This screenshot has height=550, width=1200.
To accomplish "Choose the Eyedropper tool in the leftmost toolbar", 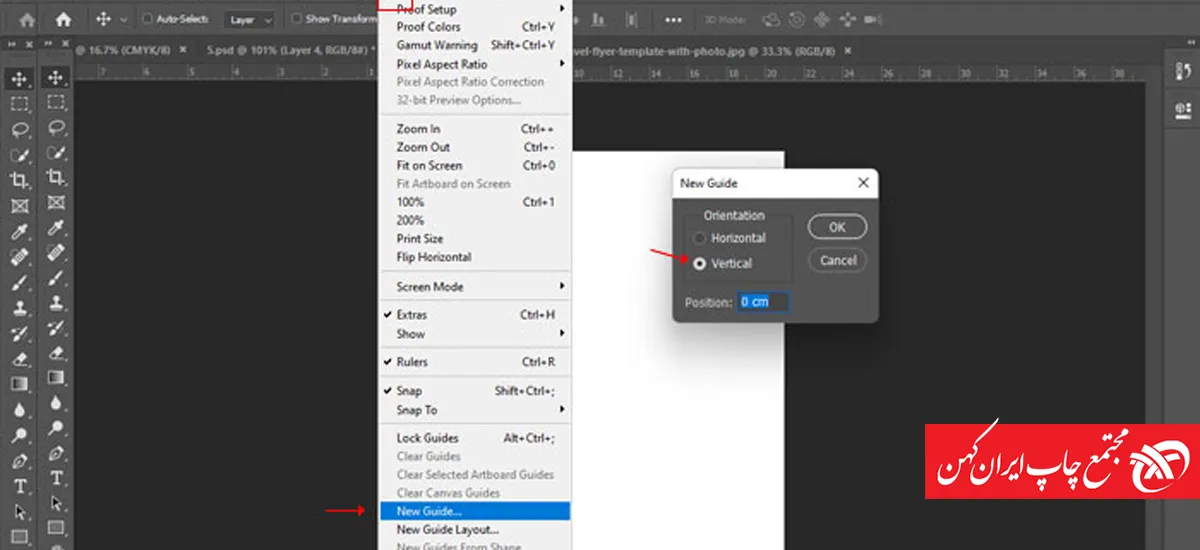I will point(19,231).
